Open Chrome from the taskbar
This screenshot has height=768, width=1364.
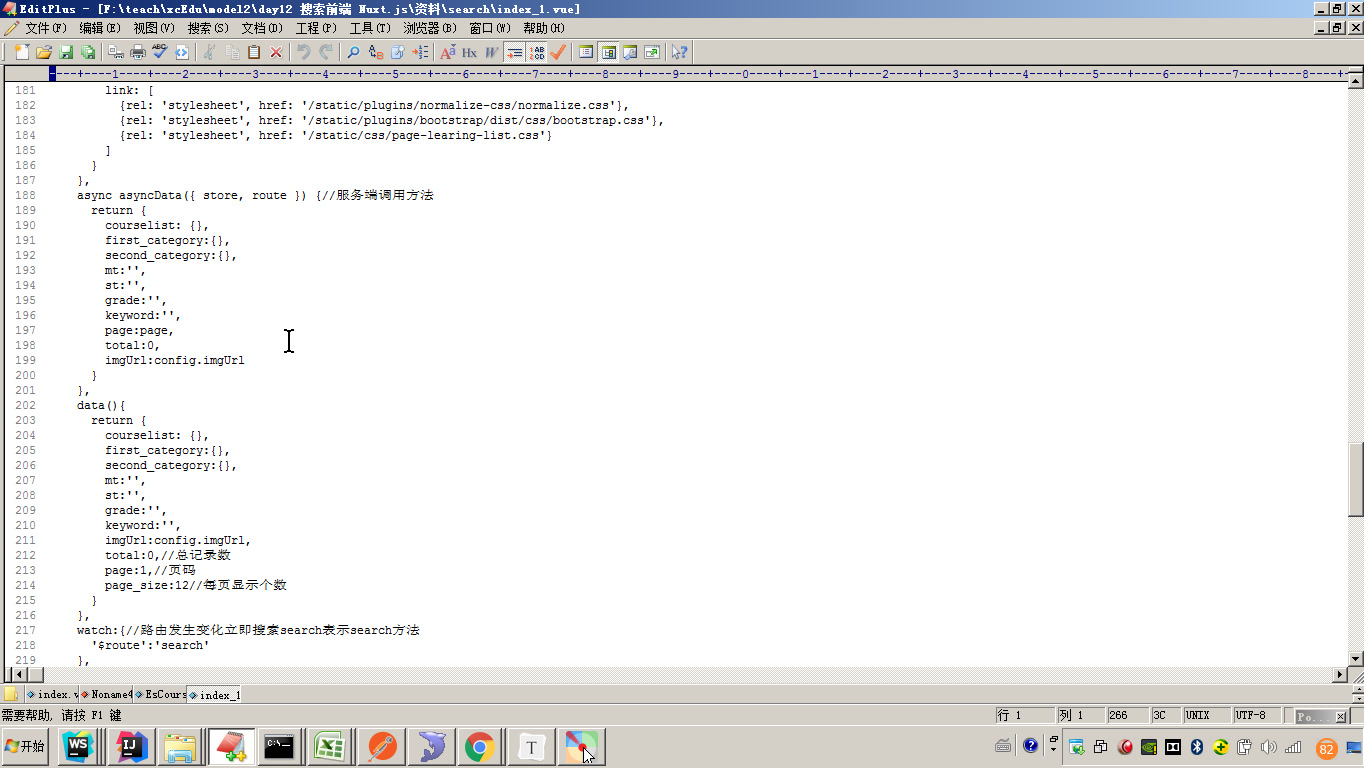click(x=480, y=747)
